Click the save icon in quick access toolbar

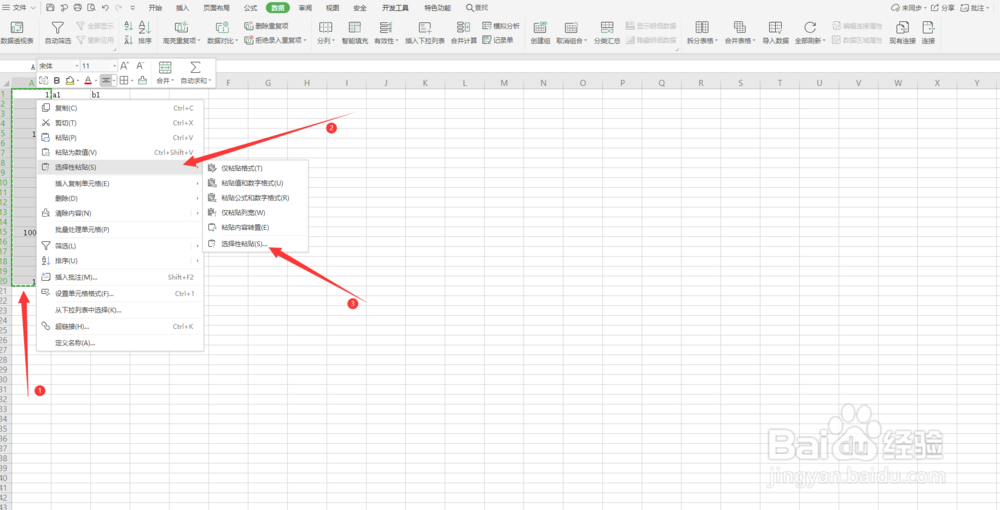(50, 8)
